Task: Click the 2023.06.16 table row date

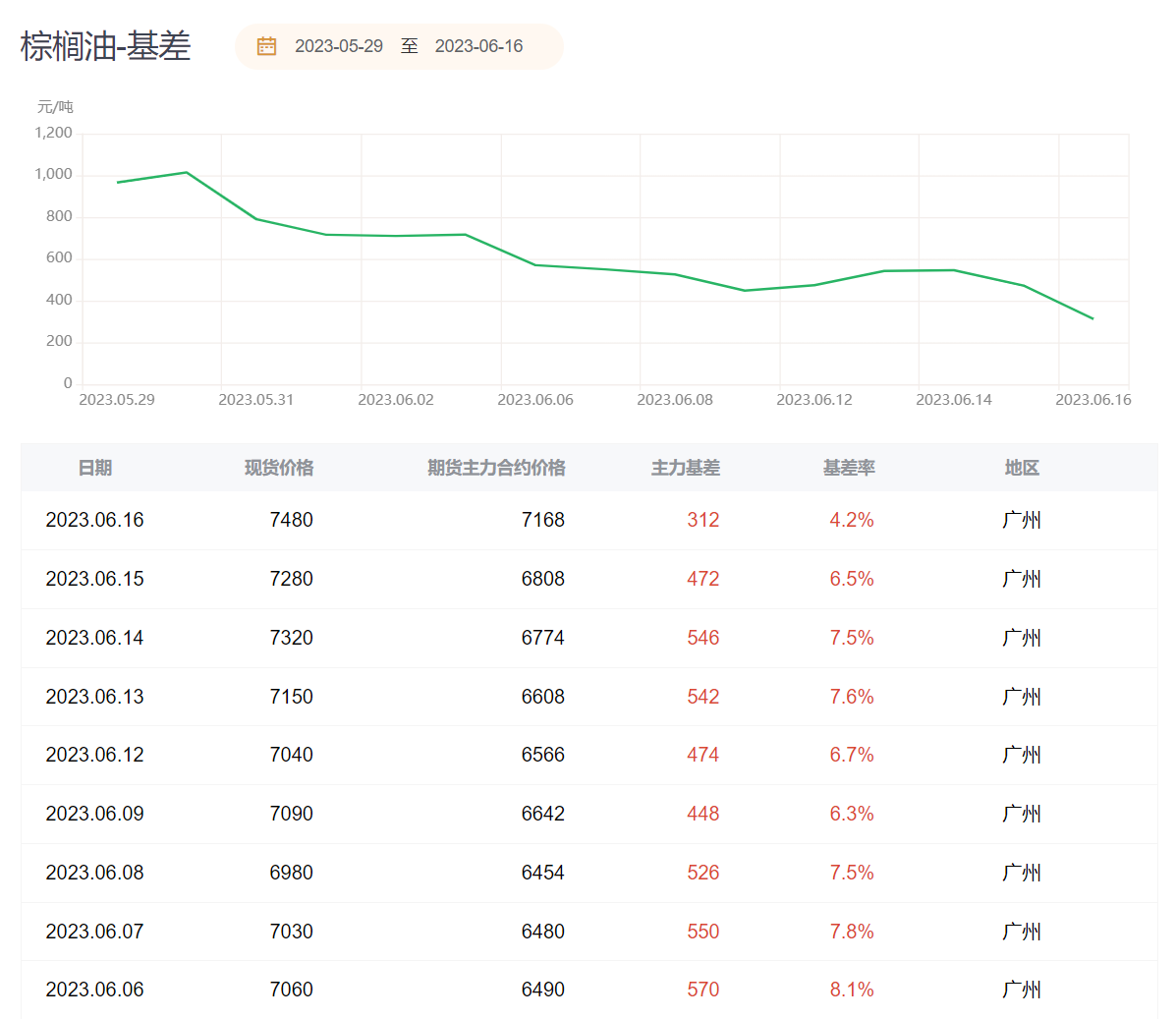Action: 94,520
